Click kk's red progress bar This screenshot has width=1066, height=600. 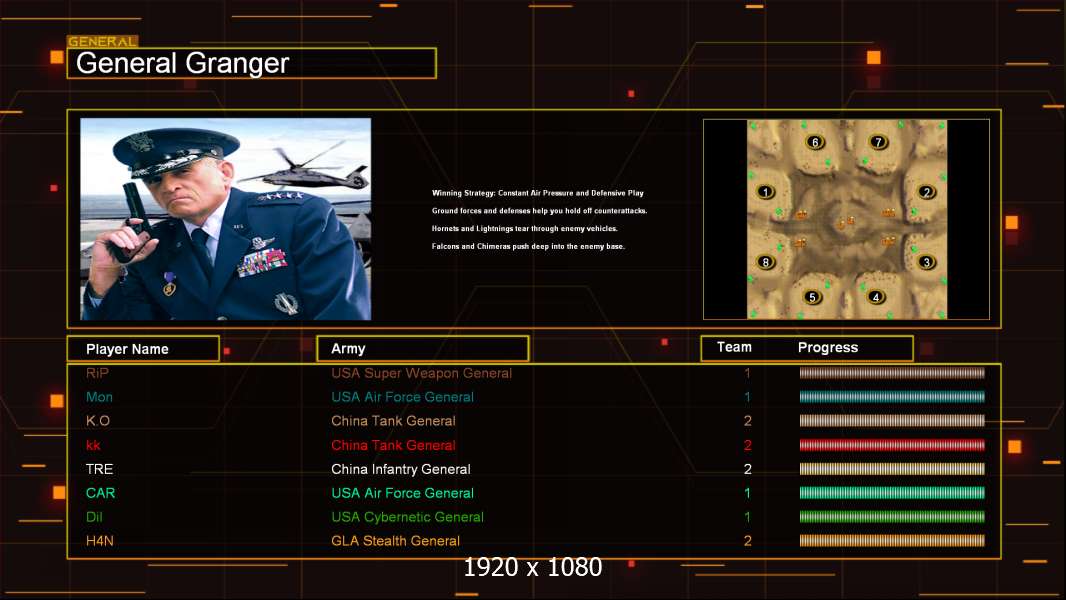(892, 445)
